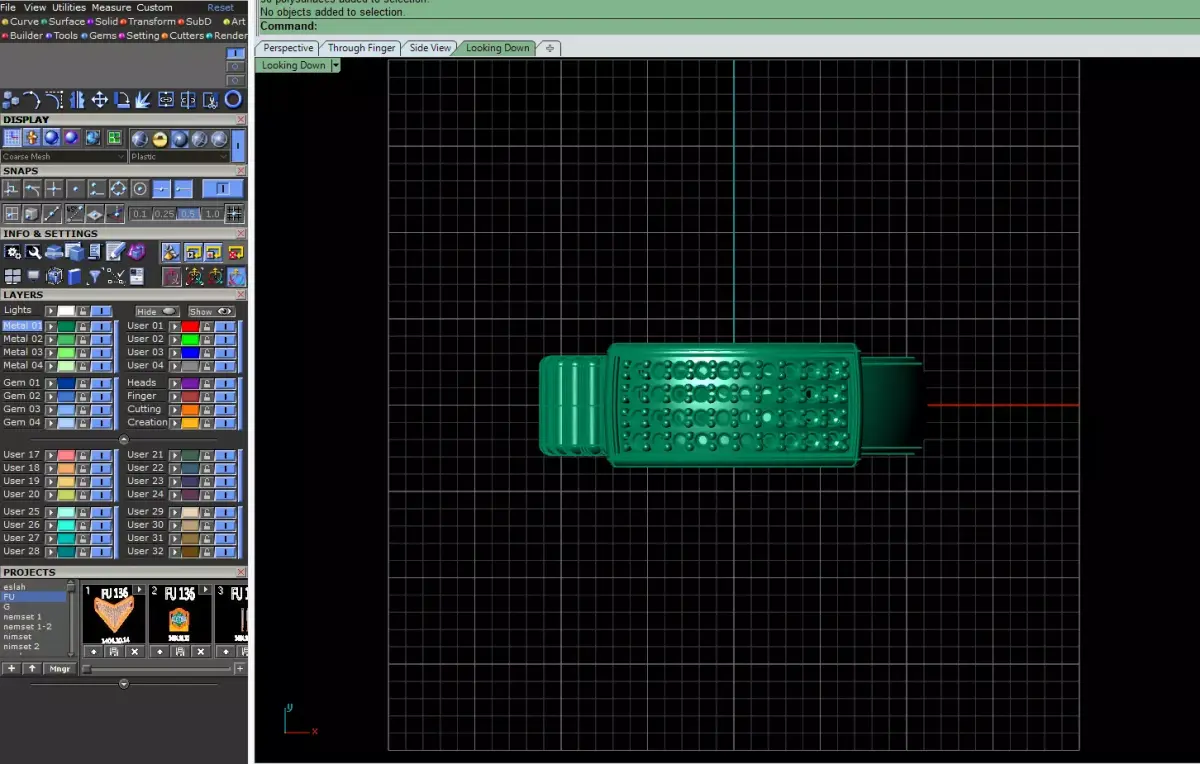Click the Command input line
This screenshot has width=1200, height=764.
coord(725,26)
